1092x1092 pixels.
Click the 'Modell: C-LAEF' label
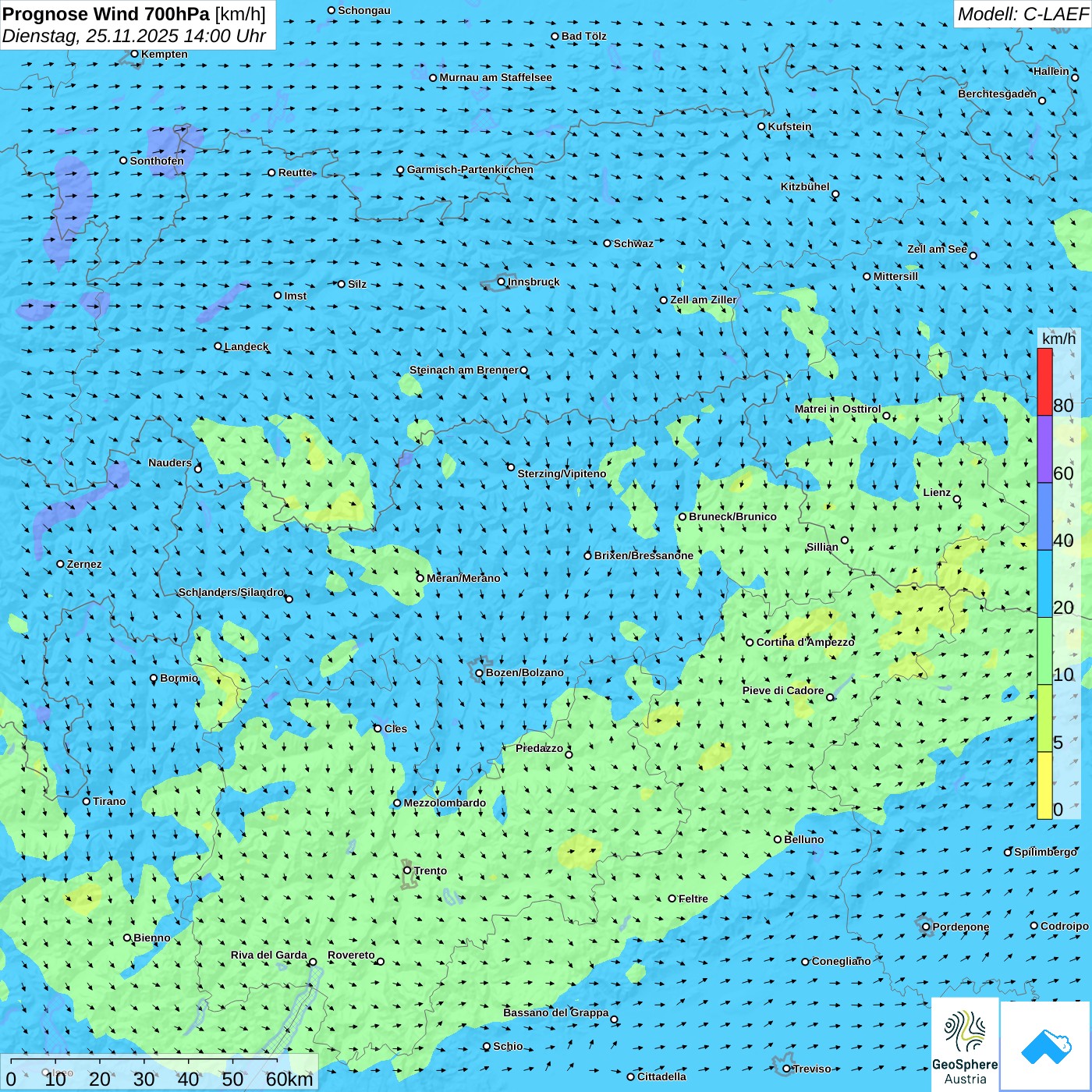[x=1022, y=14]
